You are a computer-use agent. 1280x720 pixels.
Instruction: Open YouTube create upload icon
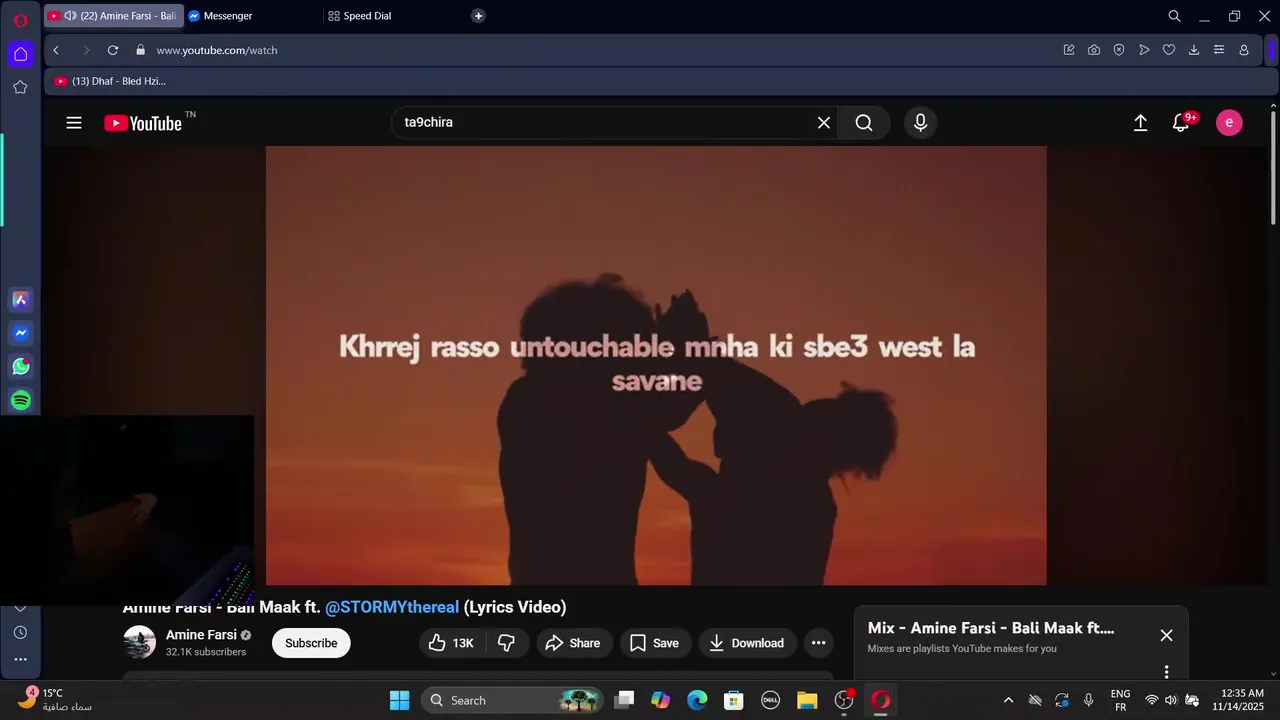tap(1140, 123)
